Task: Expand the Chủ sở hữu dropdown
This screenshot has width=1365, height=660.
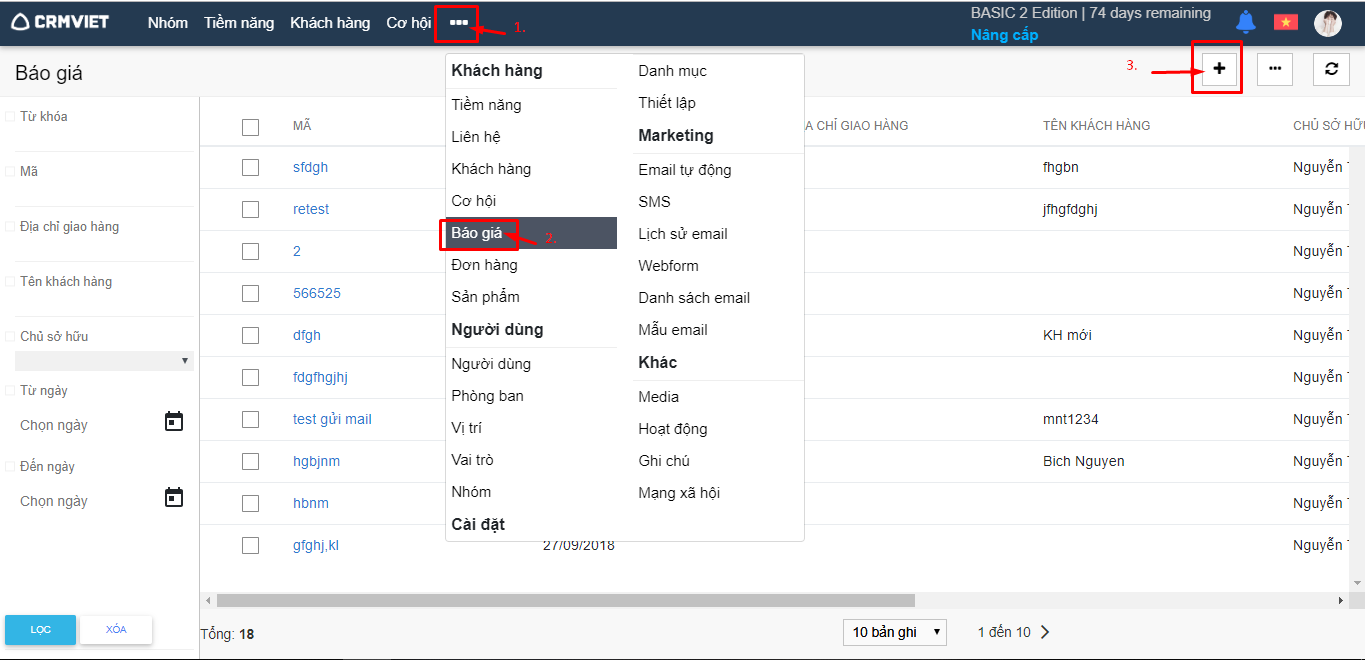Action: 104,361
